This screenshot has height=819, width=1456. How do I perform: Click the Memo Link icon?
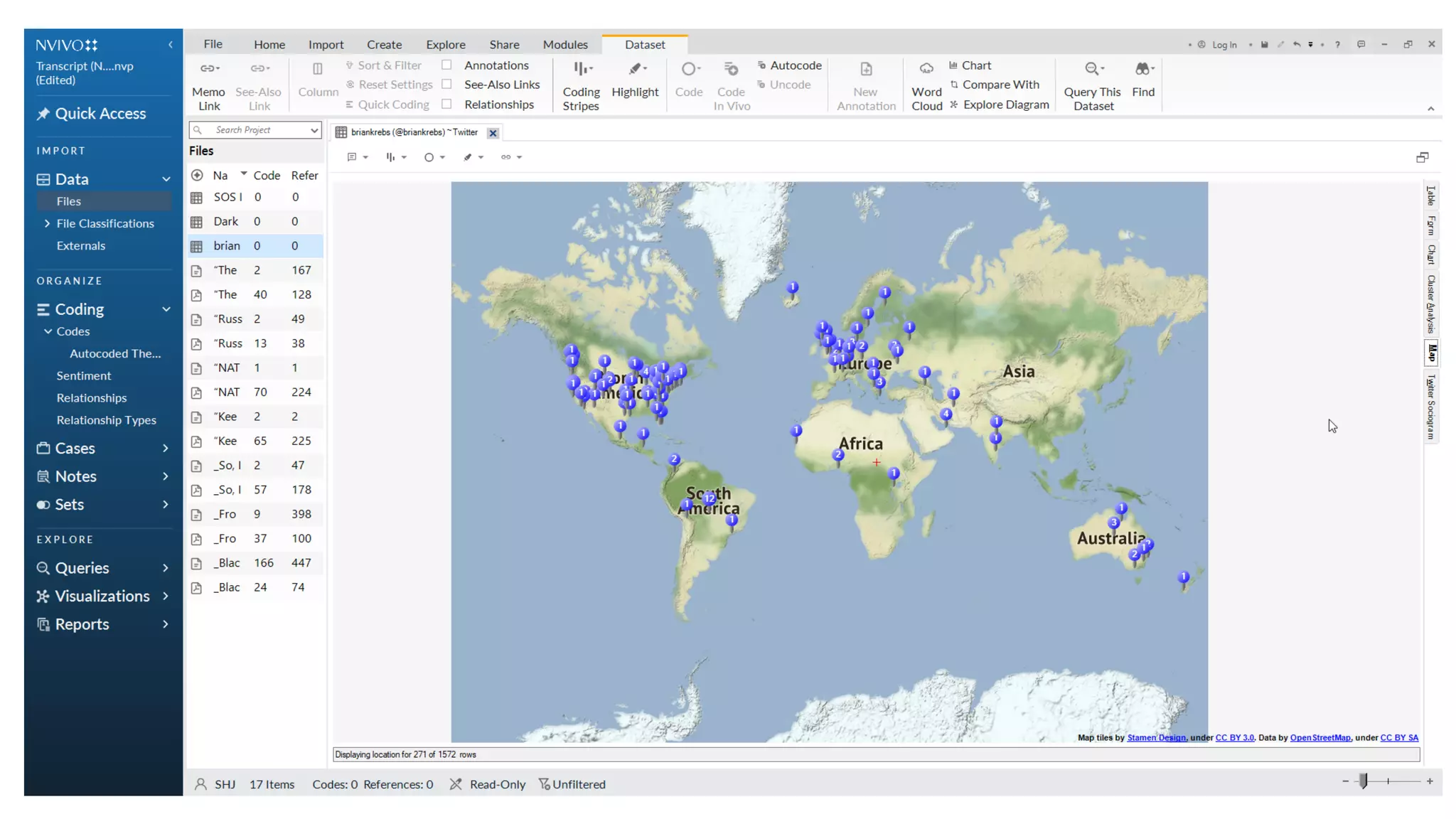[x=208, y=69]
